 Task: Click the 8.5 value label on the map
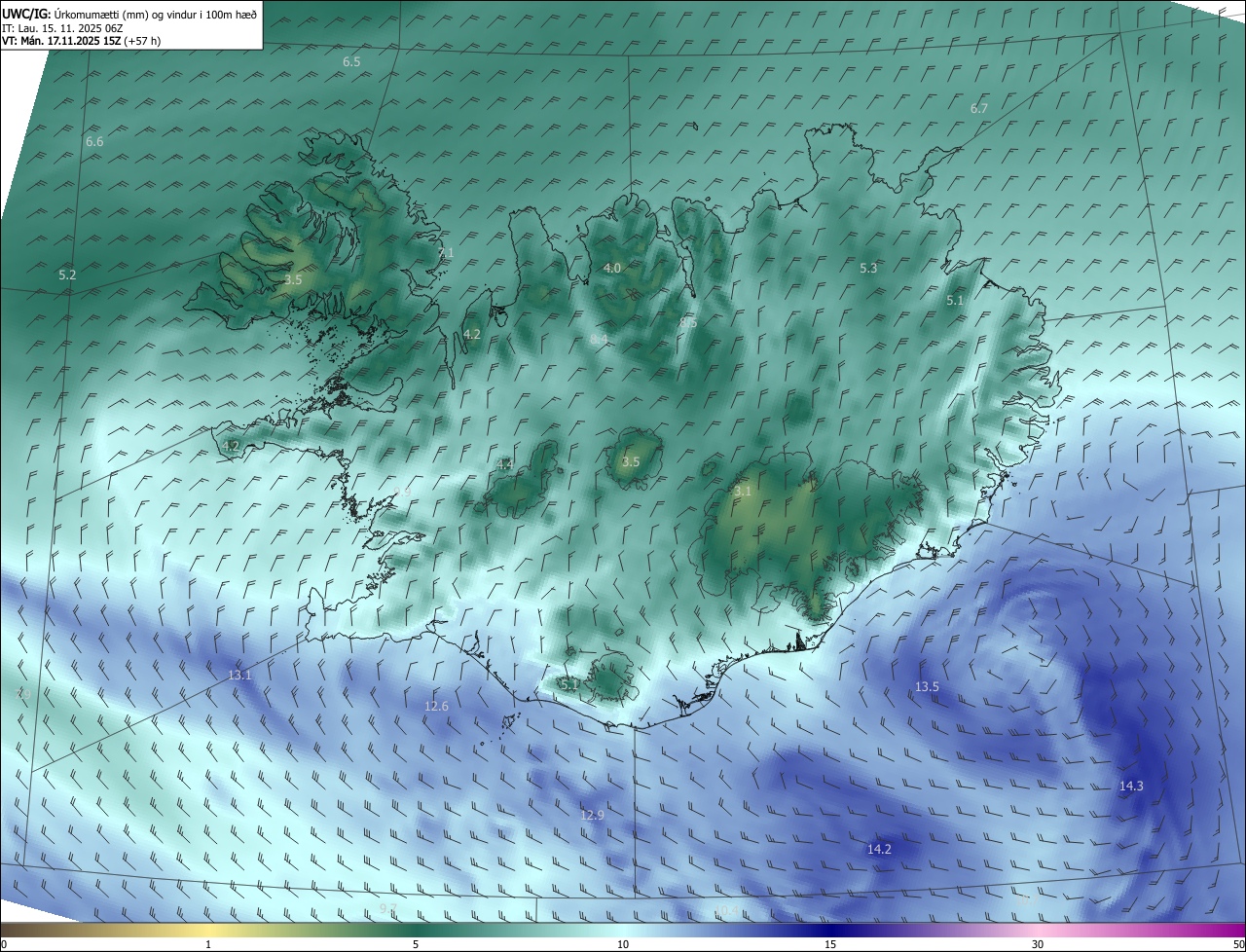688,322
